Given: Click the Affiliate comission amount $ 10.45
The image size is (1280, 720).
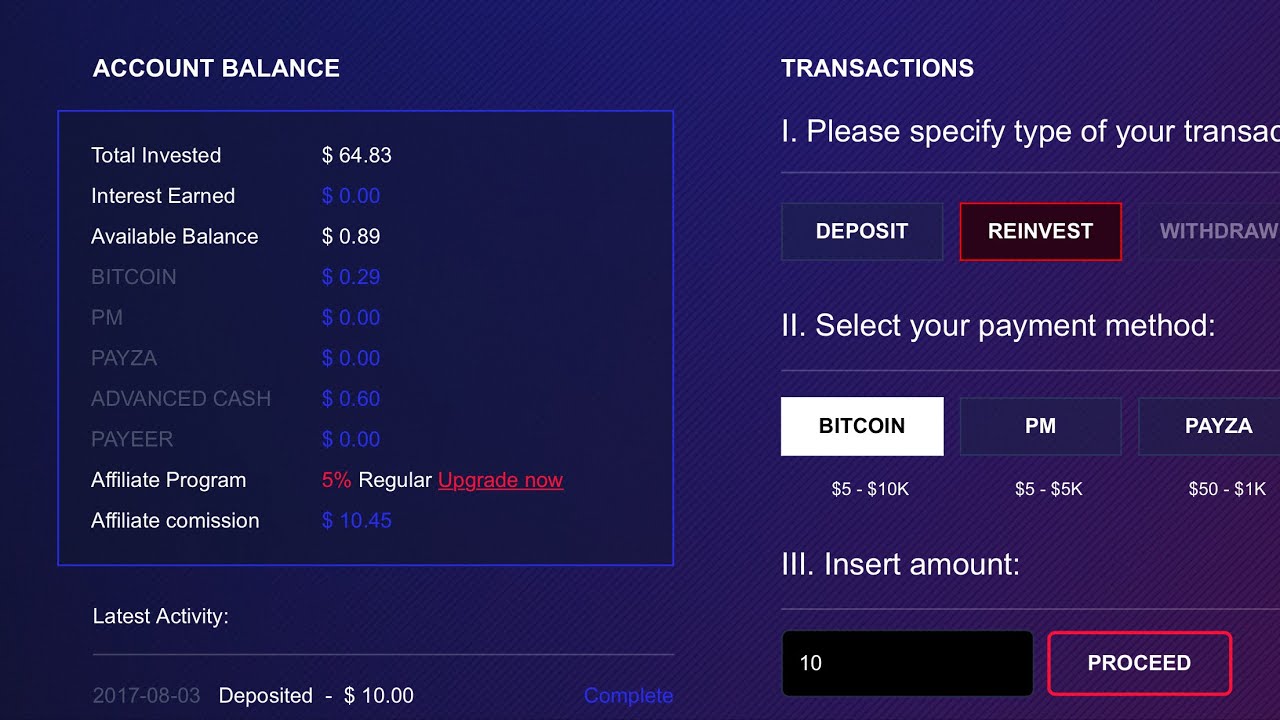Looking at the screenshot, I should [357, 521].
